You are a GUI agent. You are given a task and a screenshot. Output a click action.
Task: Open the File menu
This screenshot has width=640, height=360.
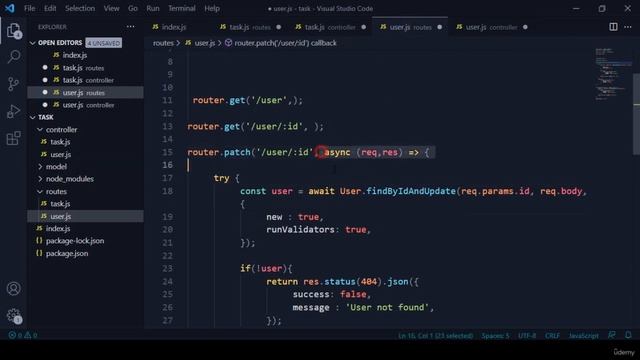pos(29,8)
